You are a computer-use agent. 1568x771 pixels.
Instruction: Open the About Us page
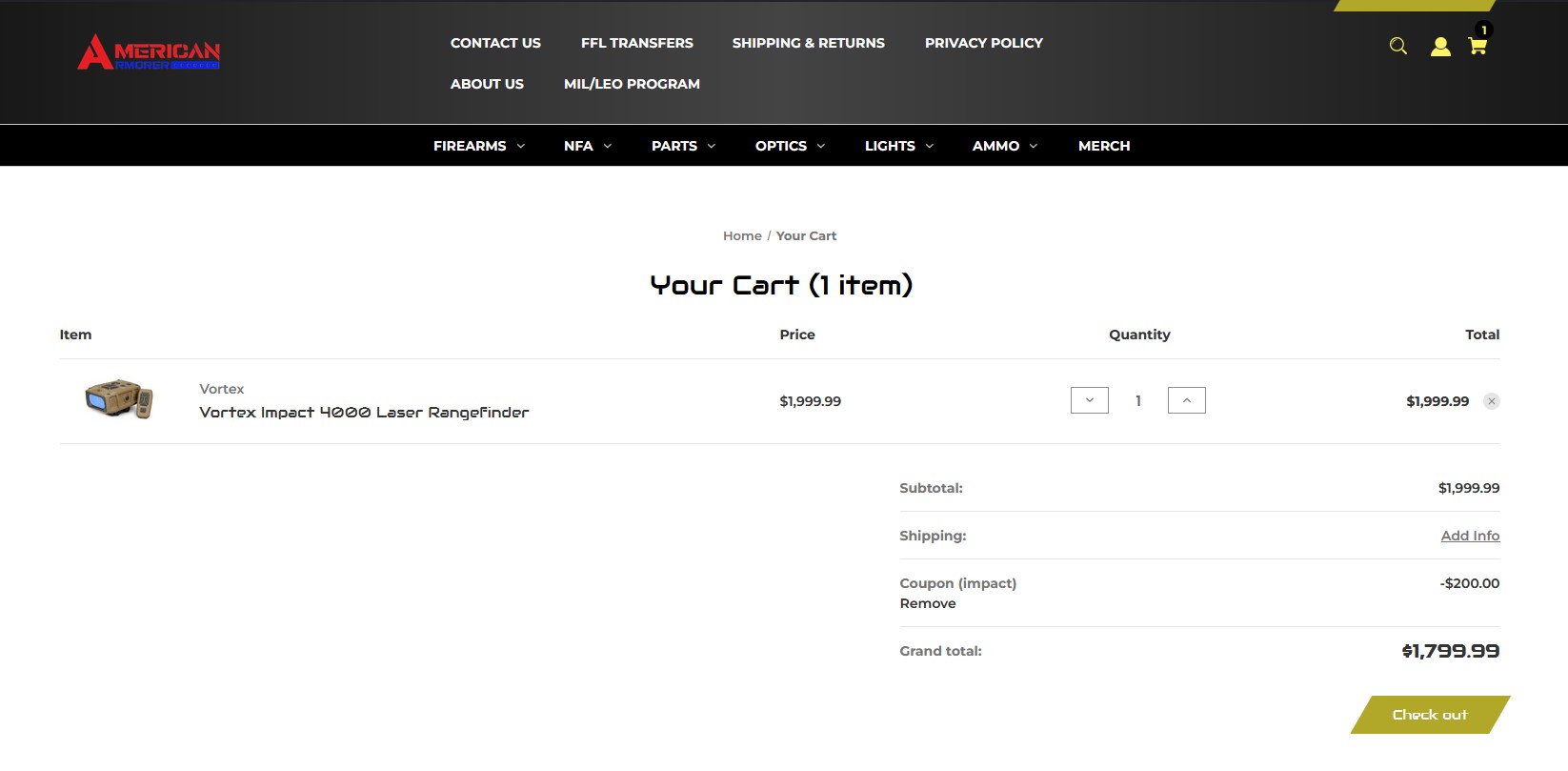coord(487,84)
